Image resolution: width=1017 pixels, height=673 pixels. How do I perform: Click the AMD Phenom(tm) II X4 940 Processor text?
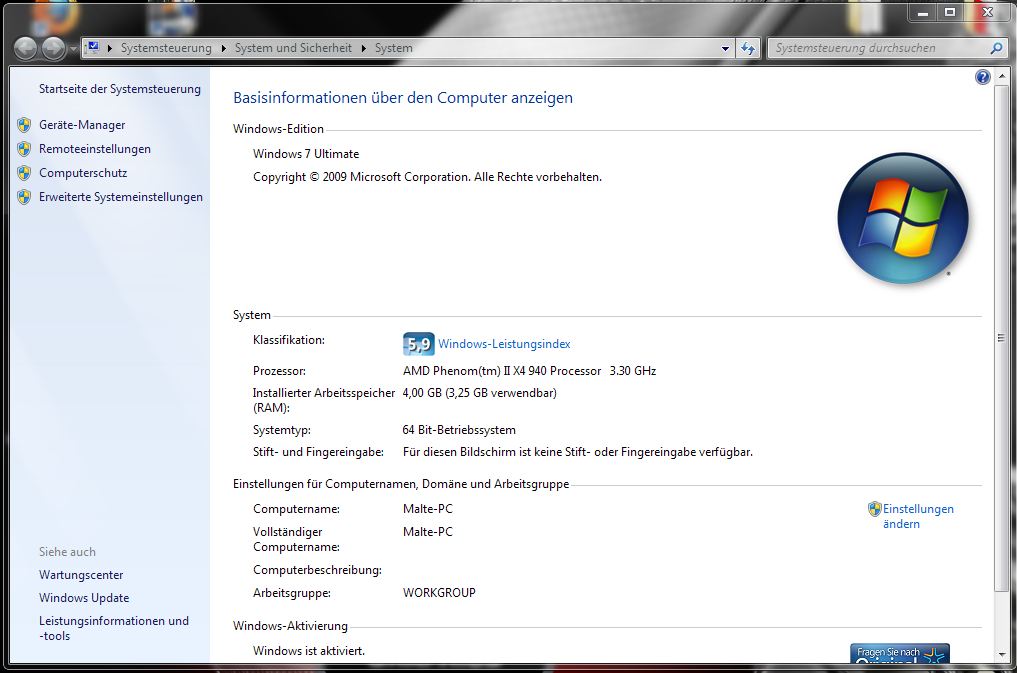tap(501, 371)
